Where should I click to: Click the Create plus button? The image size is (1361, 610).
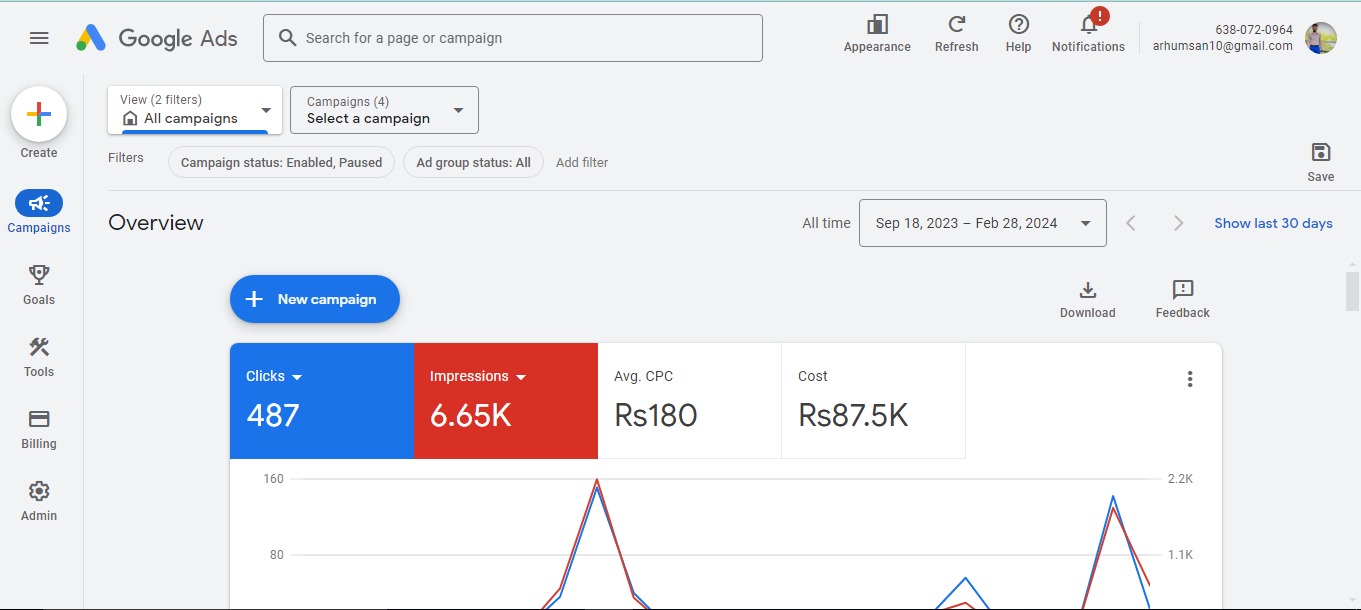39,114
